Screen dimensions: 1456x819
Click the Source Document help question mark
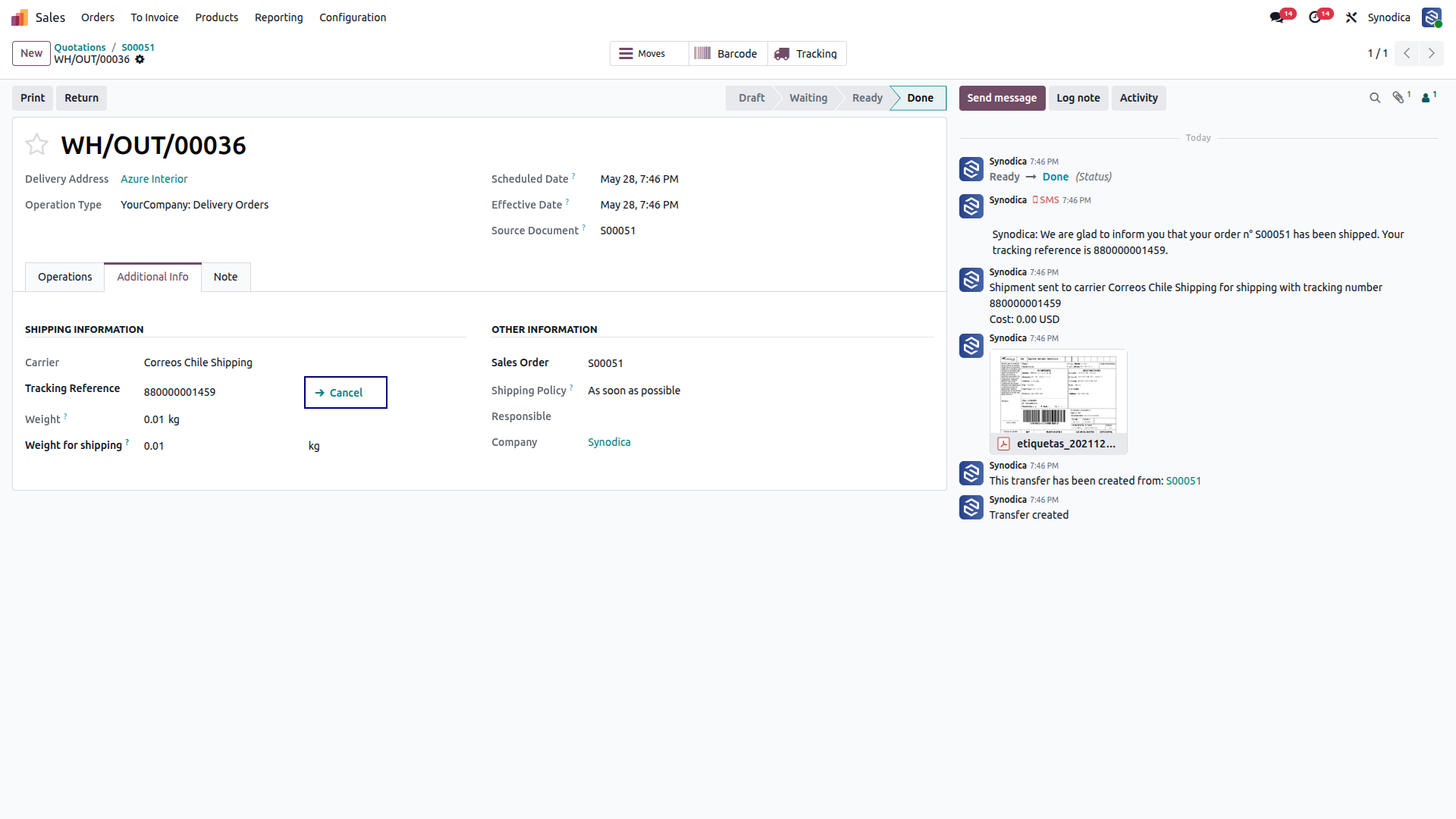click(584, 227)
